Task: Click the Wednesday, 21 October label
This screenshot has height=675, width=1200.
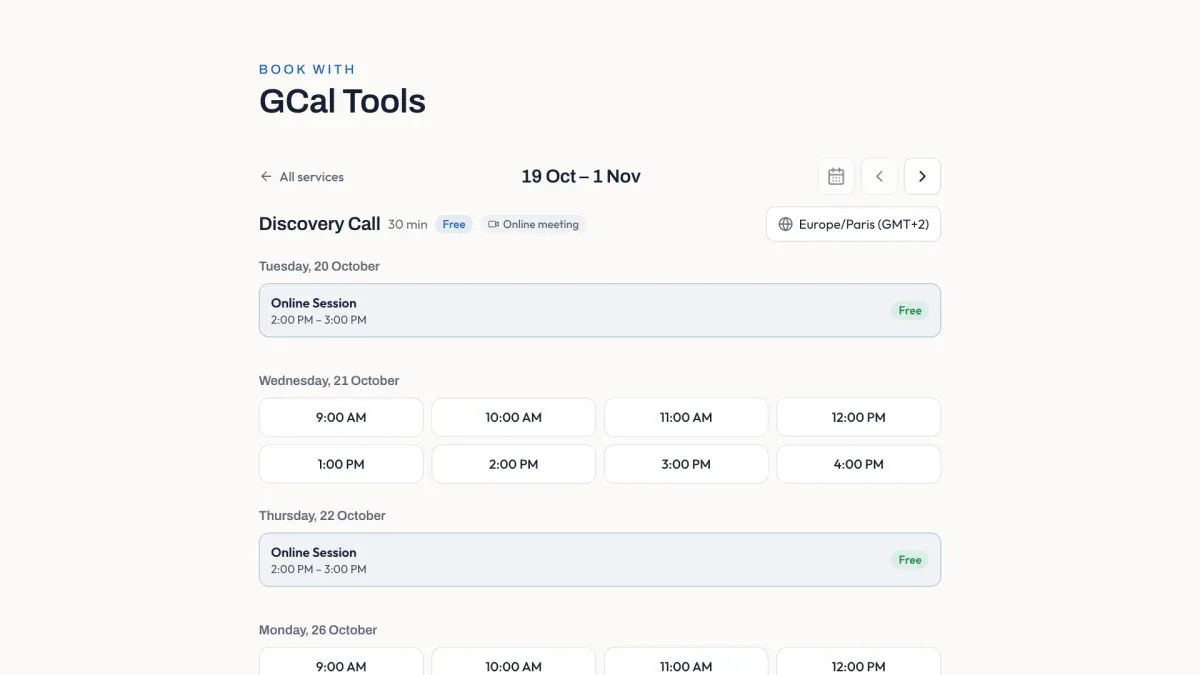Action: click(329, 380)
